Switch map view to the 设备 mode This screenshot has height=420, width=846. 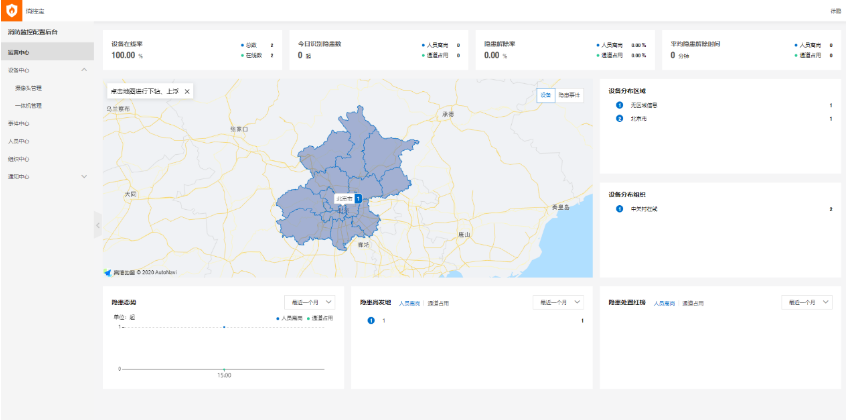[545, 95]
